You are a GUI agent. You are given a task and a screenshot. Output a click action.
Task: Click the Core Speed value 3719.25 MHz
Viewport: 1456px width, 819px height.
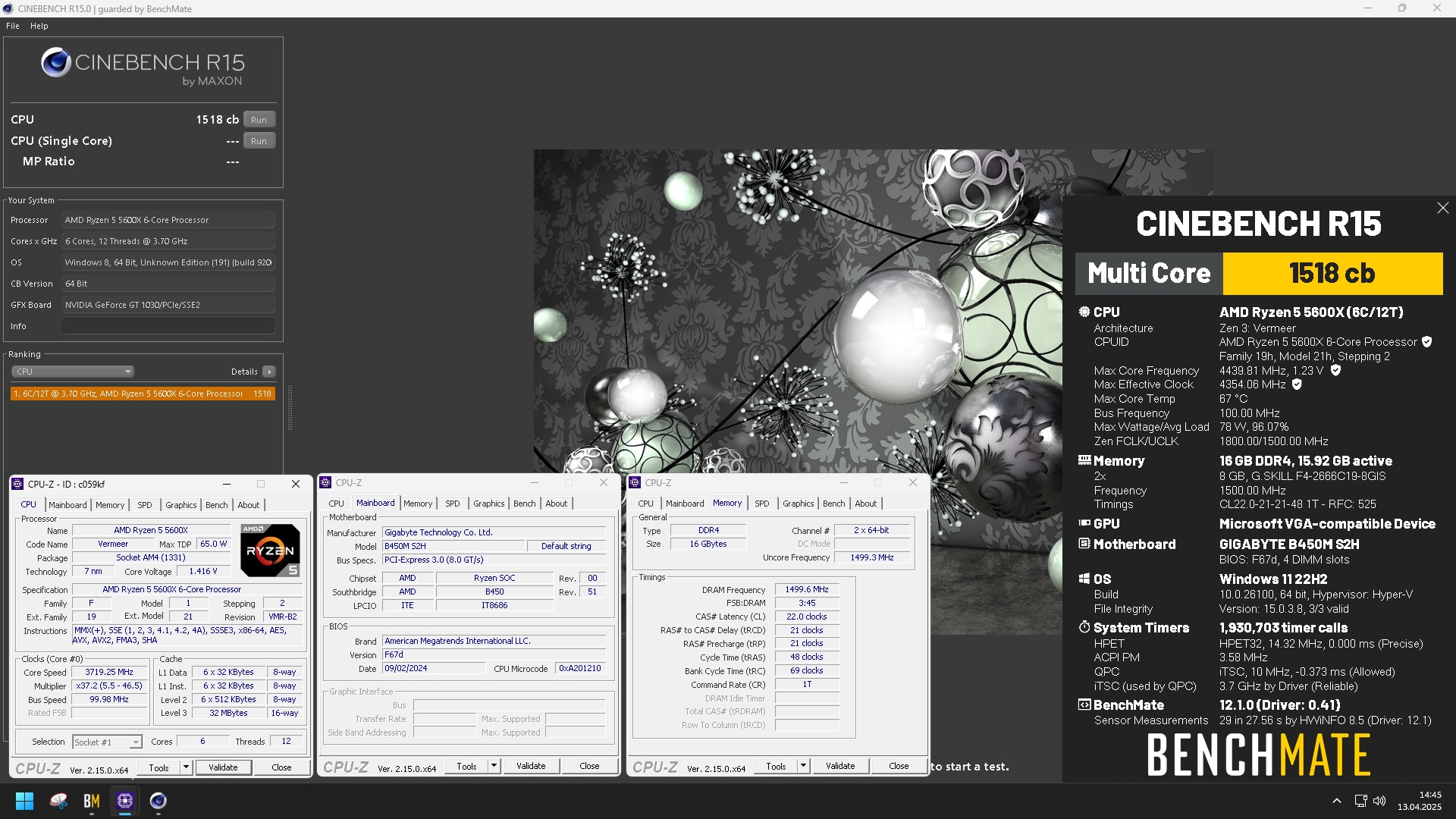[109, 673]
